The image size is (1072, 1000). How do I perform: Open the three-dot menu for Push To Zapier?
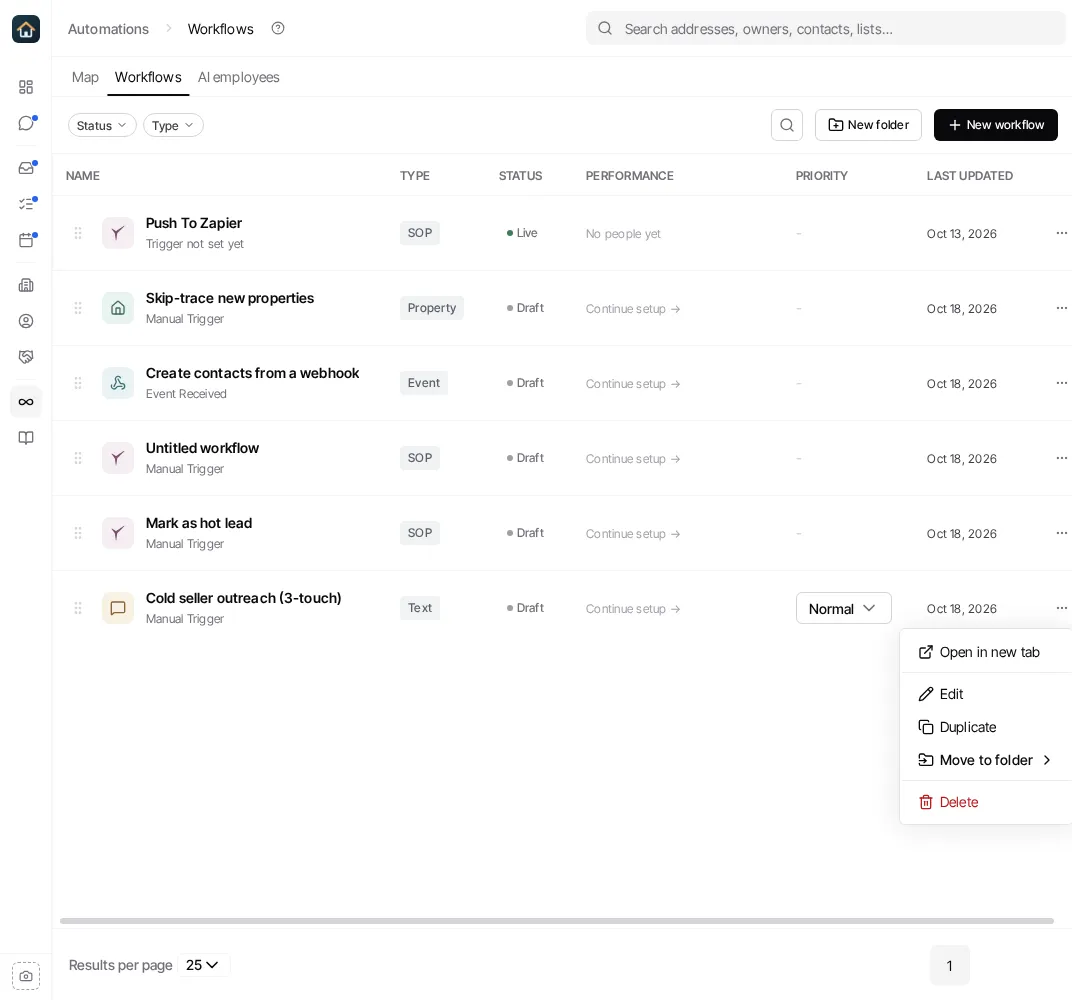coord(1061,233)
